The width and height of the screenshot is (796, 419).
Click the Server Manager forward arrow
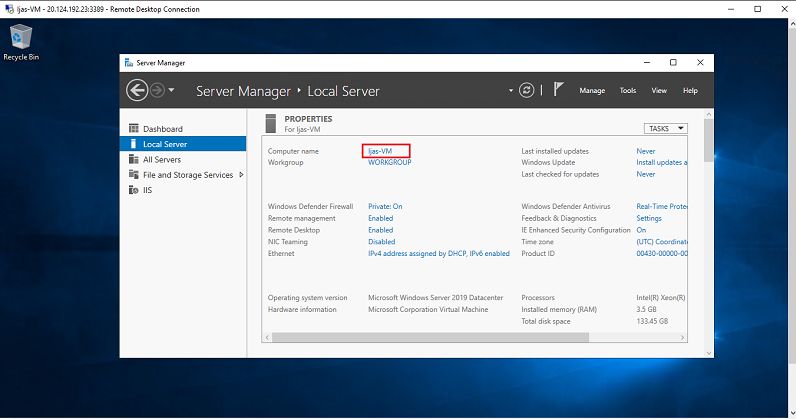[x=158, y=91]
